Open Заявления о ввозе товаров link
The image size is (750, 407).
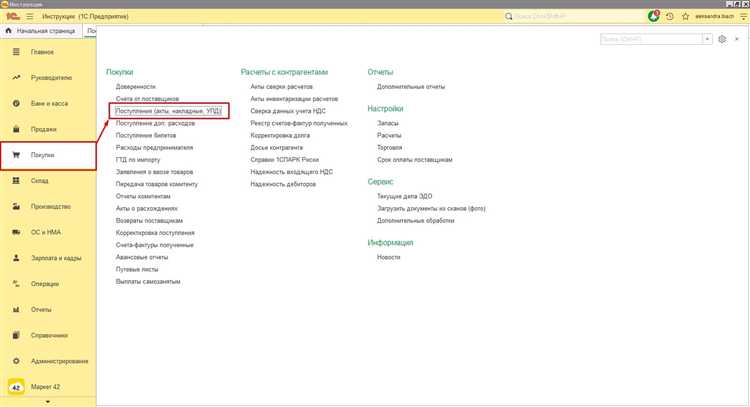point(154,172)
